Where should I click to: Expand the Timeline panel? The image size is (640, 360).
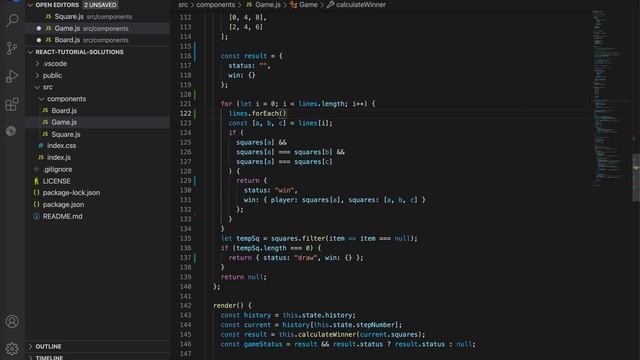coord(30,358)
